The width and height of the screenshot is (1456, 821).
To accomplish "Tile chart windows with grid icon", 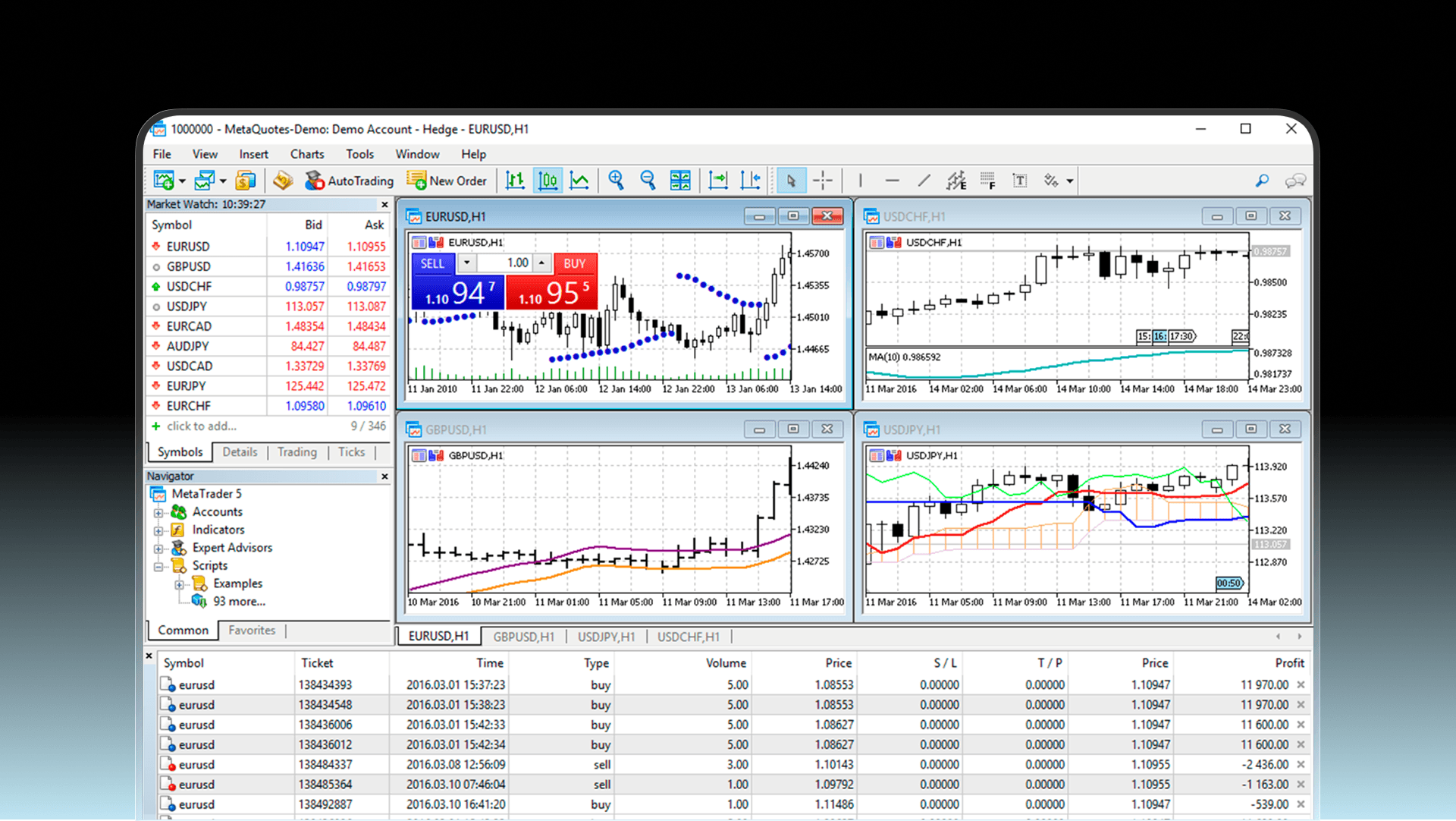I will click(680, 181).
